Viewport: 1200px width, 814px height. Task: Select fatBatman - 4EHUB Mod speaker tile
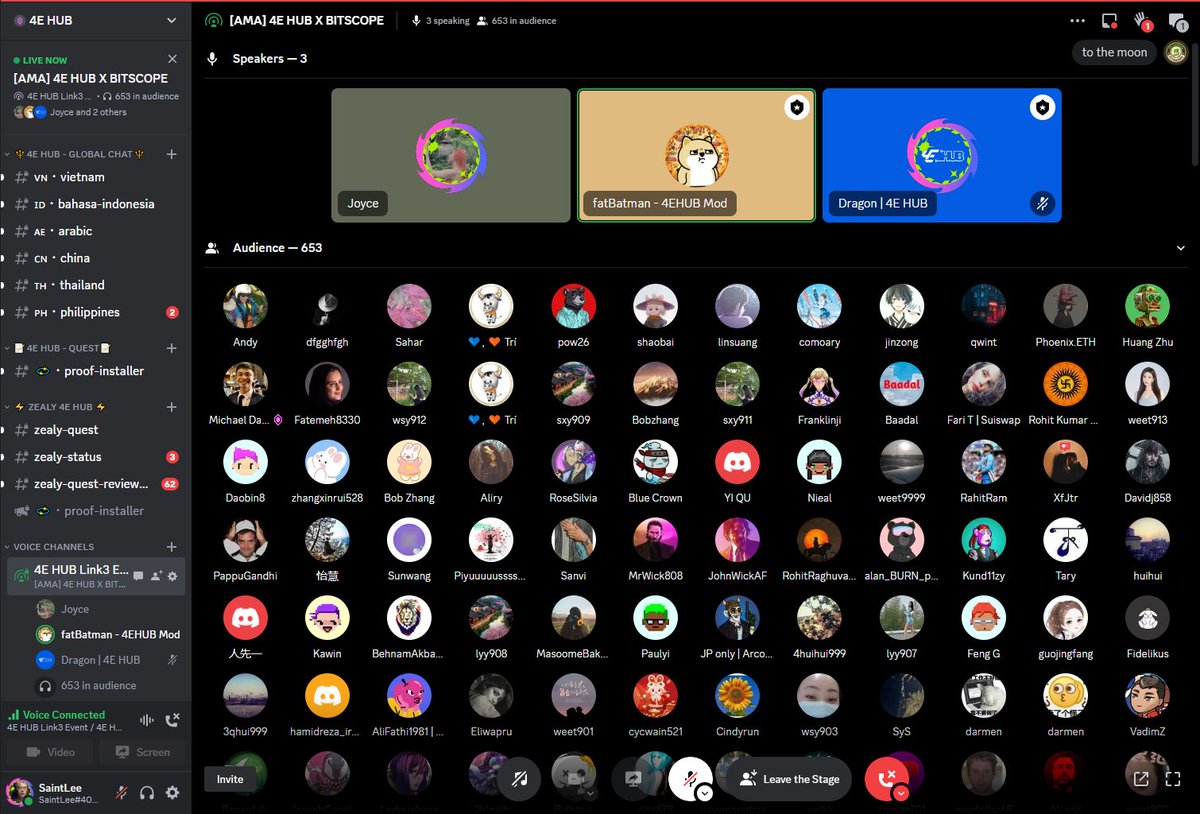tap(696, 155)
